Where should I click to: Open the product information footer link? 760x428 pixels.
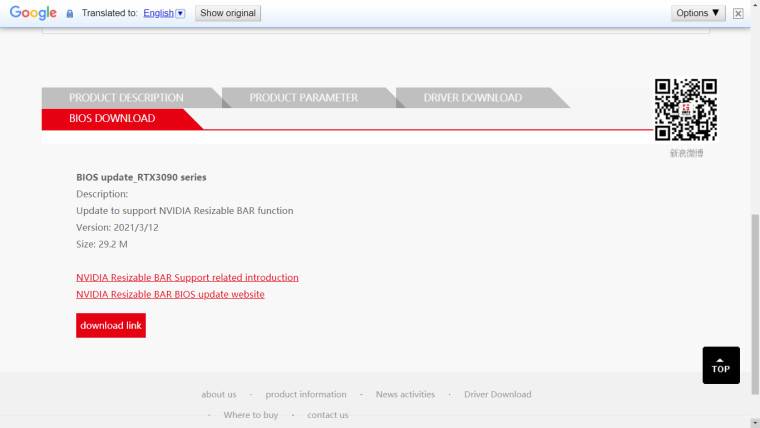[306, 395]
